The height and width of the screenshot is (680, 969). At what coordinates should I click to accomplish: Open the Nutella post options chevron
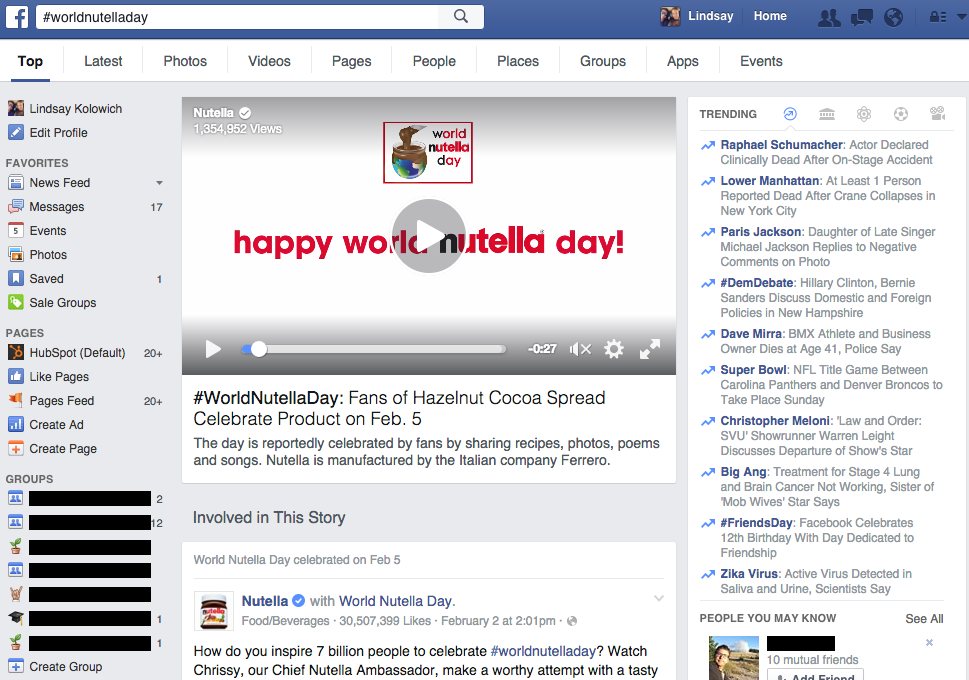659,598
